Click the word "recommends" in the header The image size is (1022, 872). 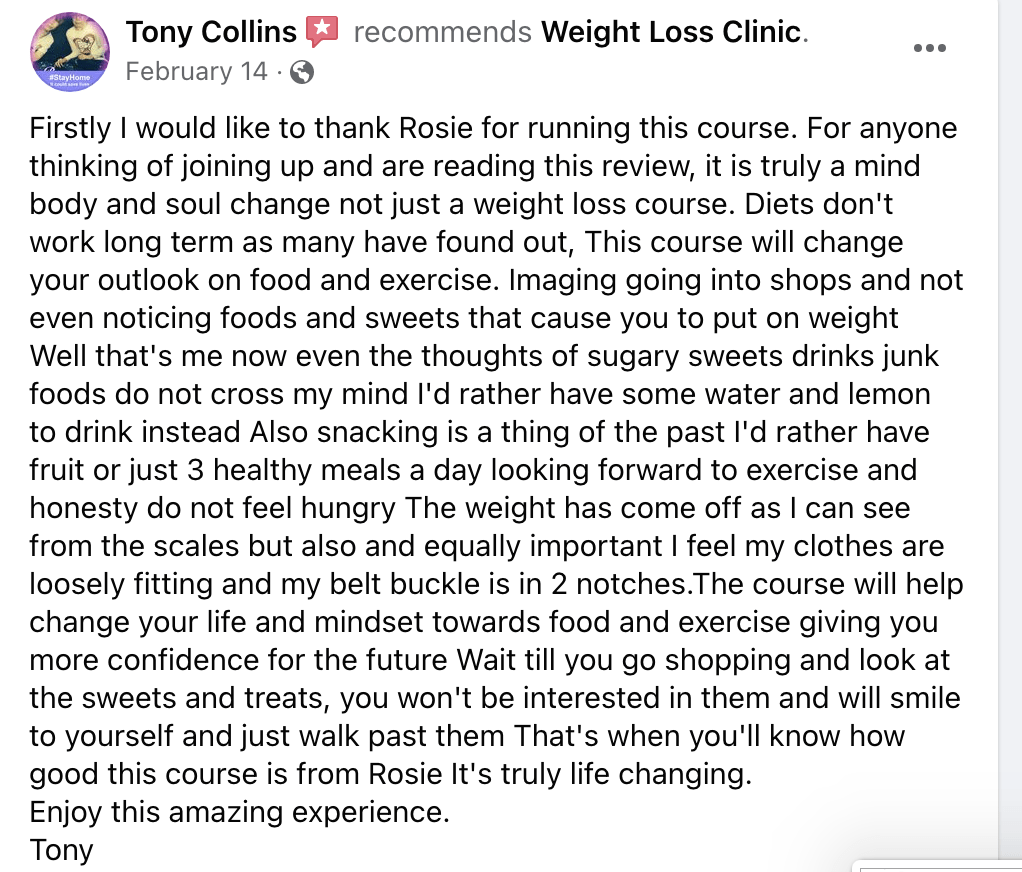pyautogui.click(x=443, y=32)
